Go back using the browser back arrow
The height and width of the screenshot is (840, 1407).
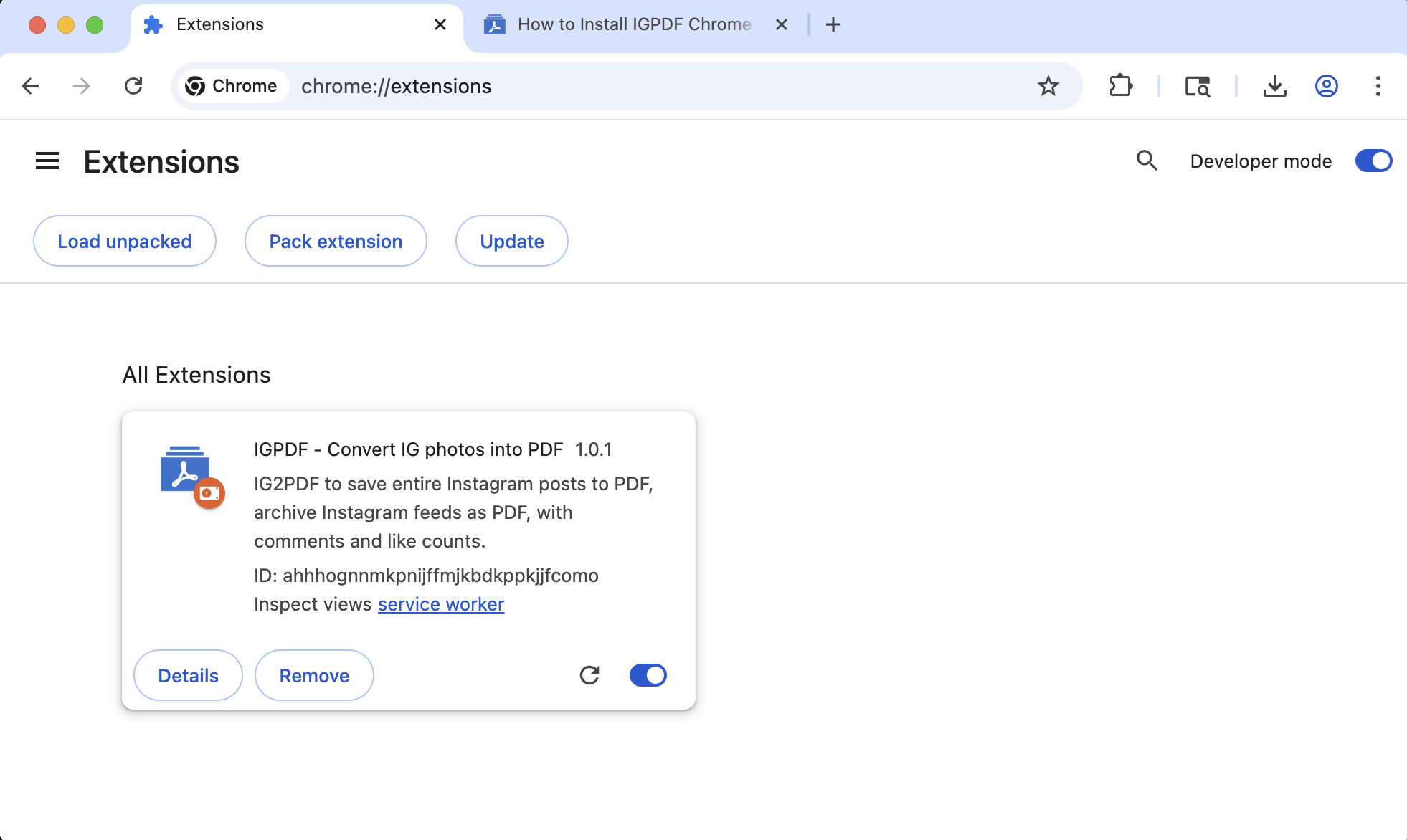(x=30, y=86)
